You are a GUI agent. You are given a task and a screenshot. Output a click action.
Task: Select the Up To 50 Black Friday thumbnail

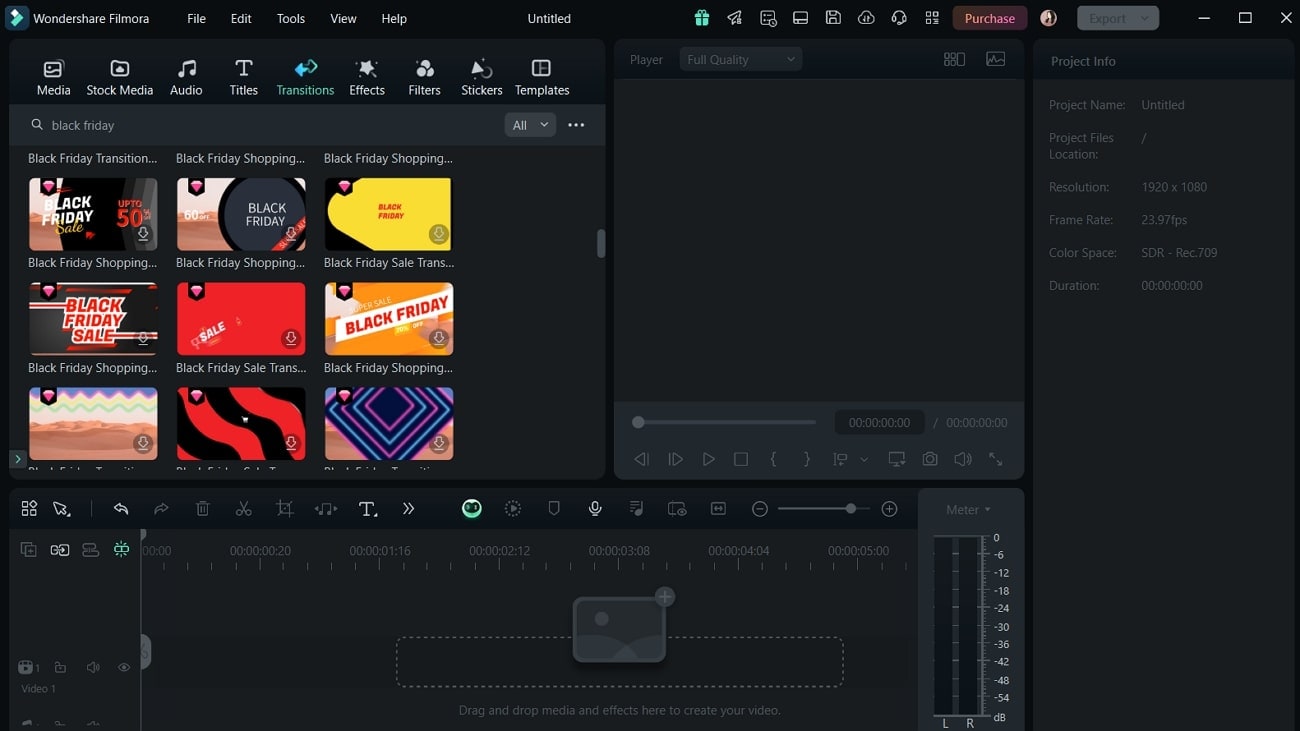point(93,214)
